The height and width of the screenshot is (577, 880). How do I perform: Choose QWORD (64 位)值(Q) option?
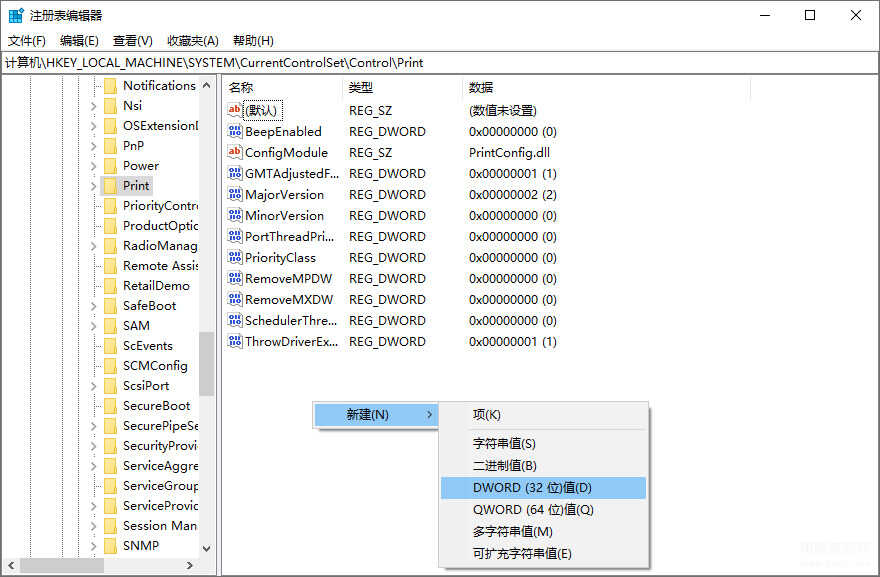[x=543, y=510]
